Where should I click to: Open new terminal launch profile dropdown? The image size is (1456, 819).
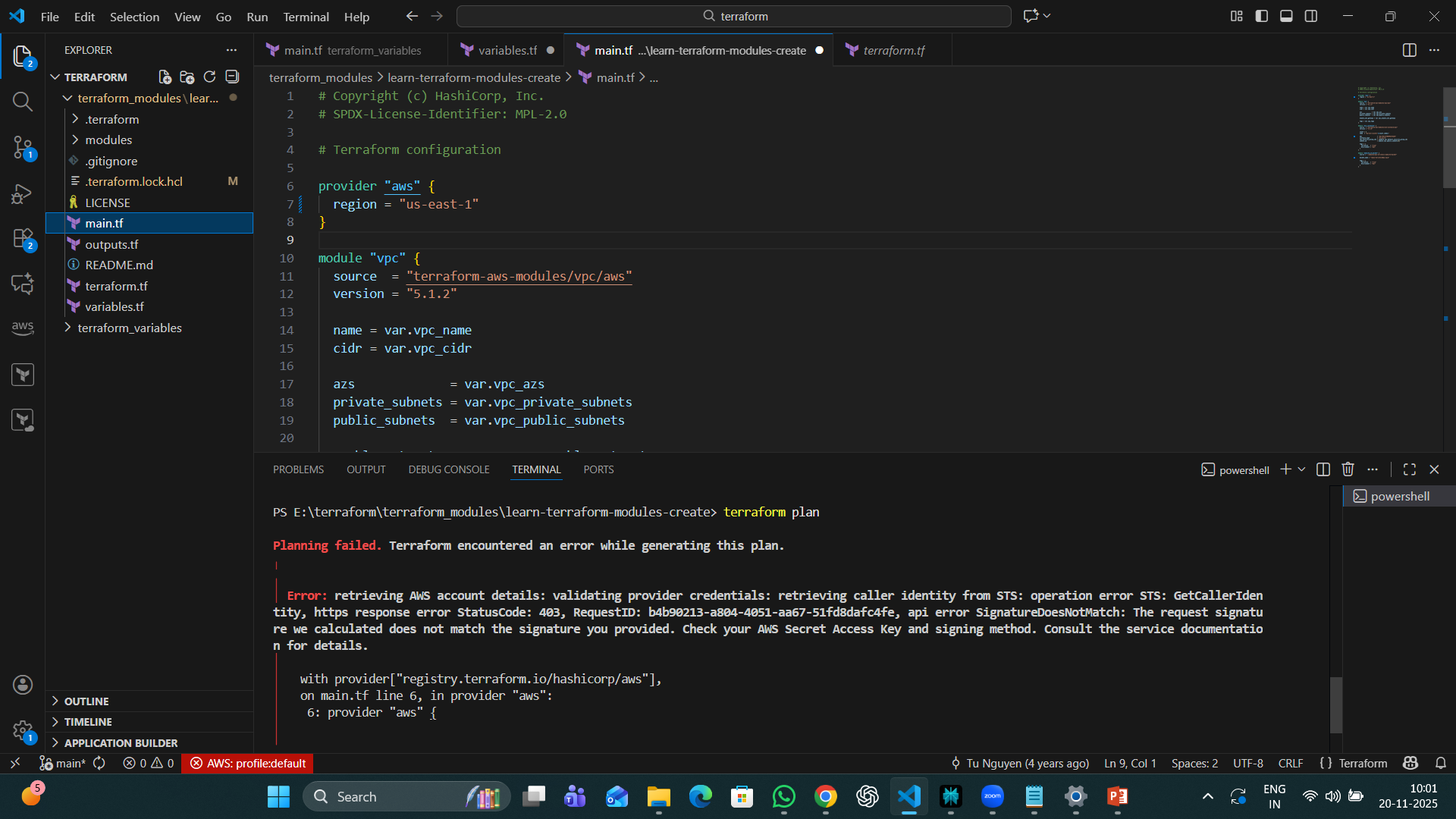[x=1302, y=469]
